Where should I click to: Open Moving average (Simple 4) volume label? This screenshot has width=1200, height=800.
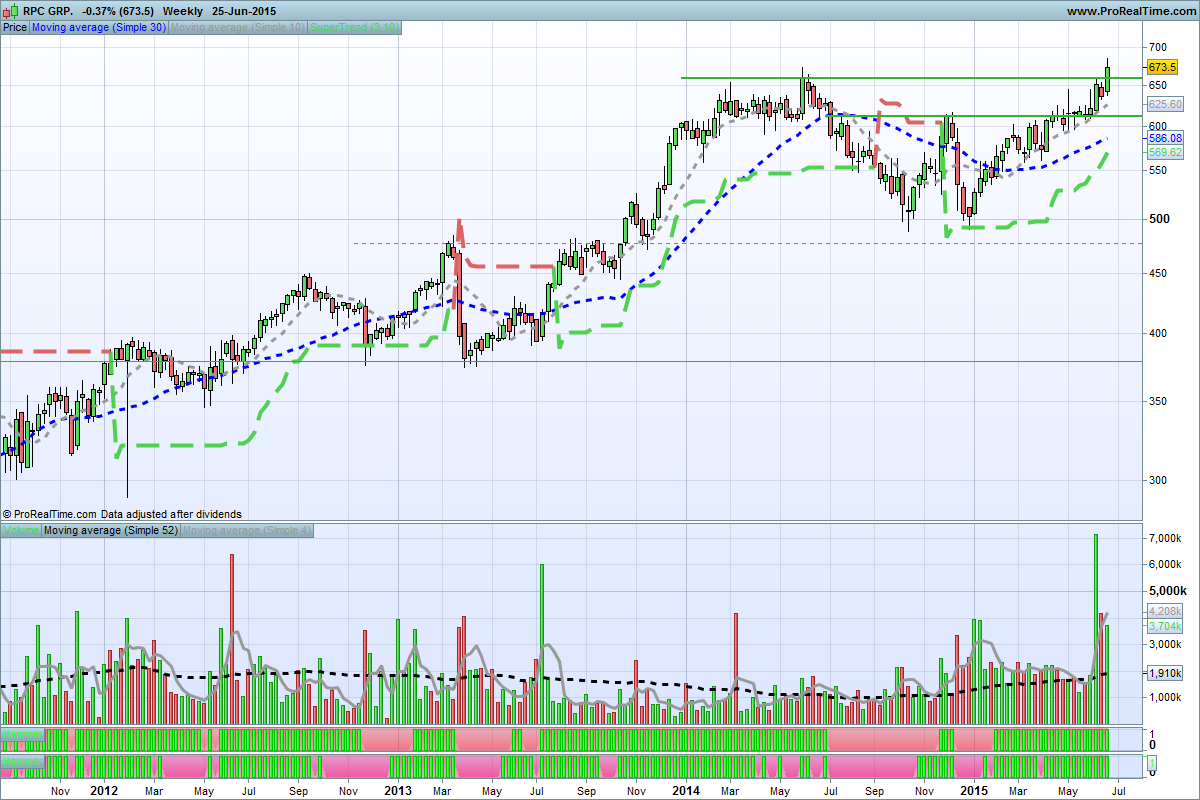pos(246,530)
